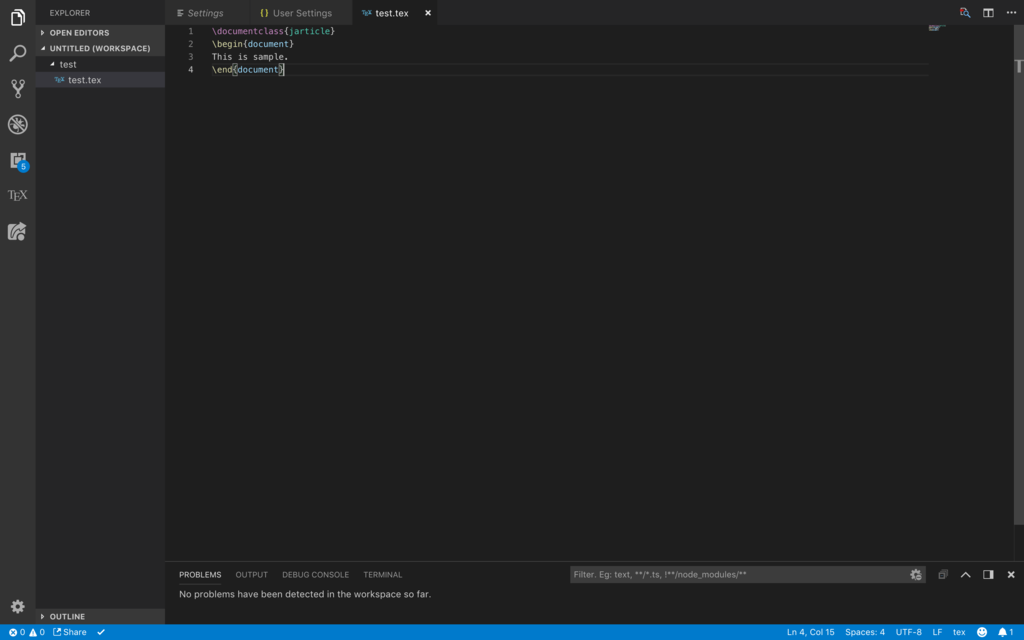Toggle the filter excluded files gear icon
This screenshot has height=640, width=1024.
[x=916, y=575]
